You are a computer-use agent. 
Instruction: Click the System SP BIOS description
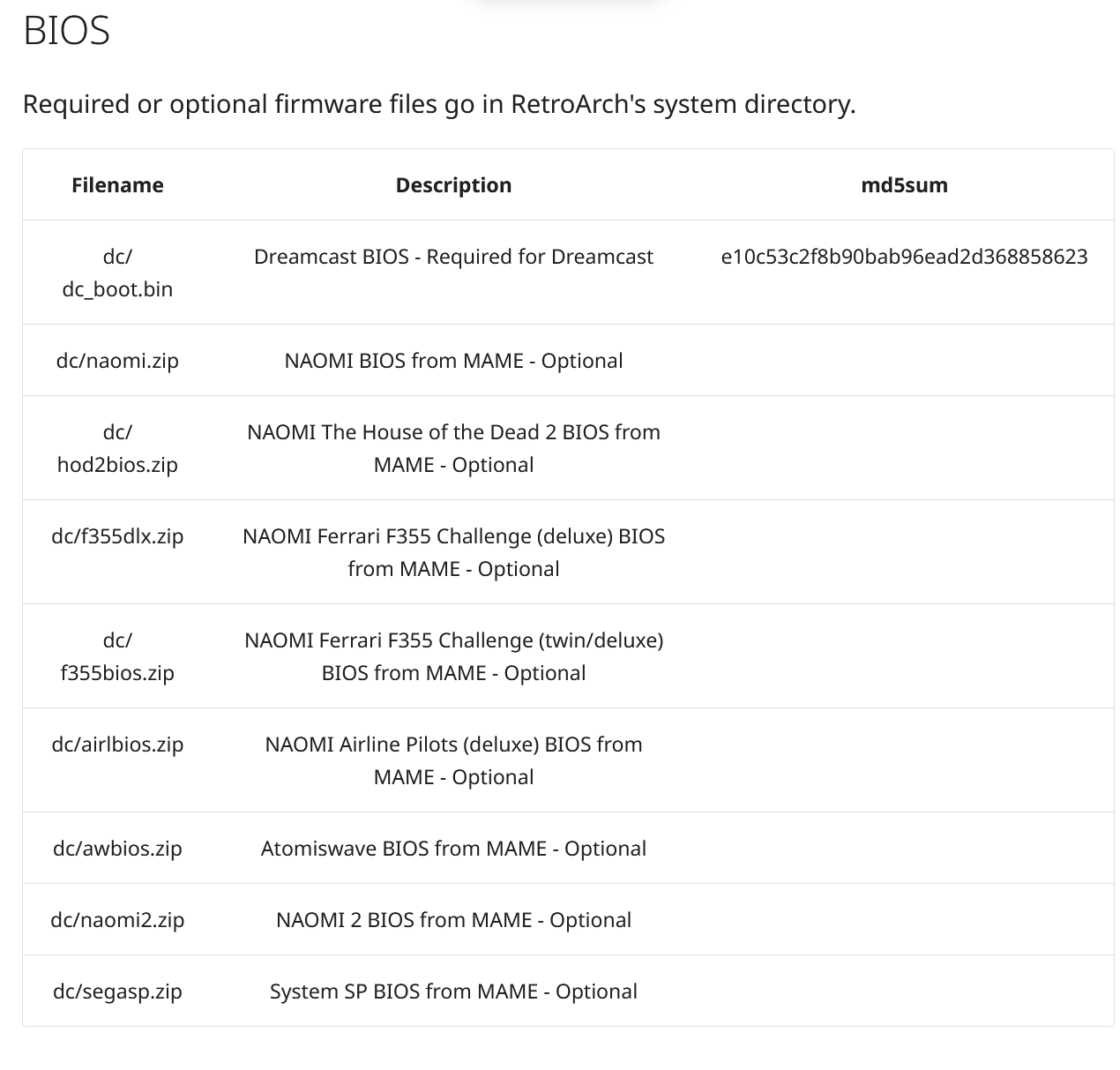453,991
